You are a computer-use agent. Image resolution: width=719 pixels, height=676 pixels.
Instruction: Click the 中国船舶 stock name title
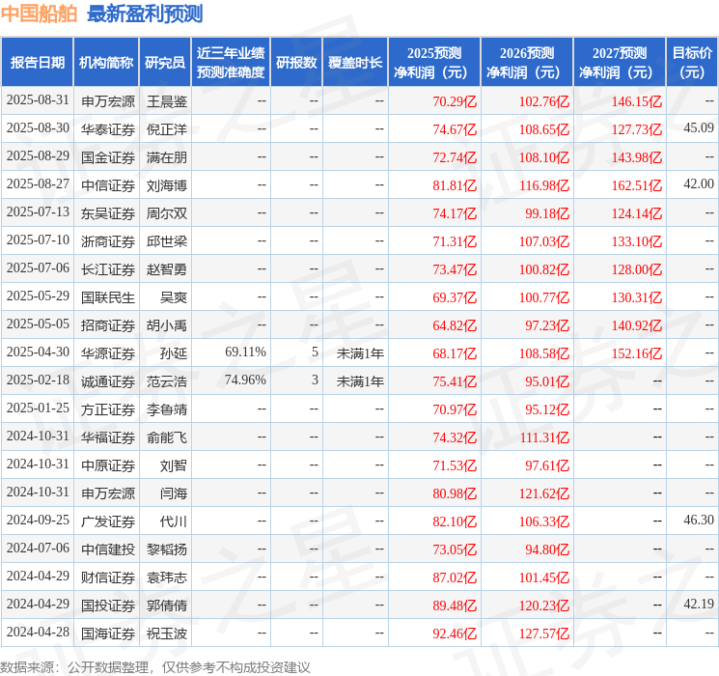coord(39,14)
